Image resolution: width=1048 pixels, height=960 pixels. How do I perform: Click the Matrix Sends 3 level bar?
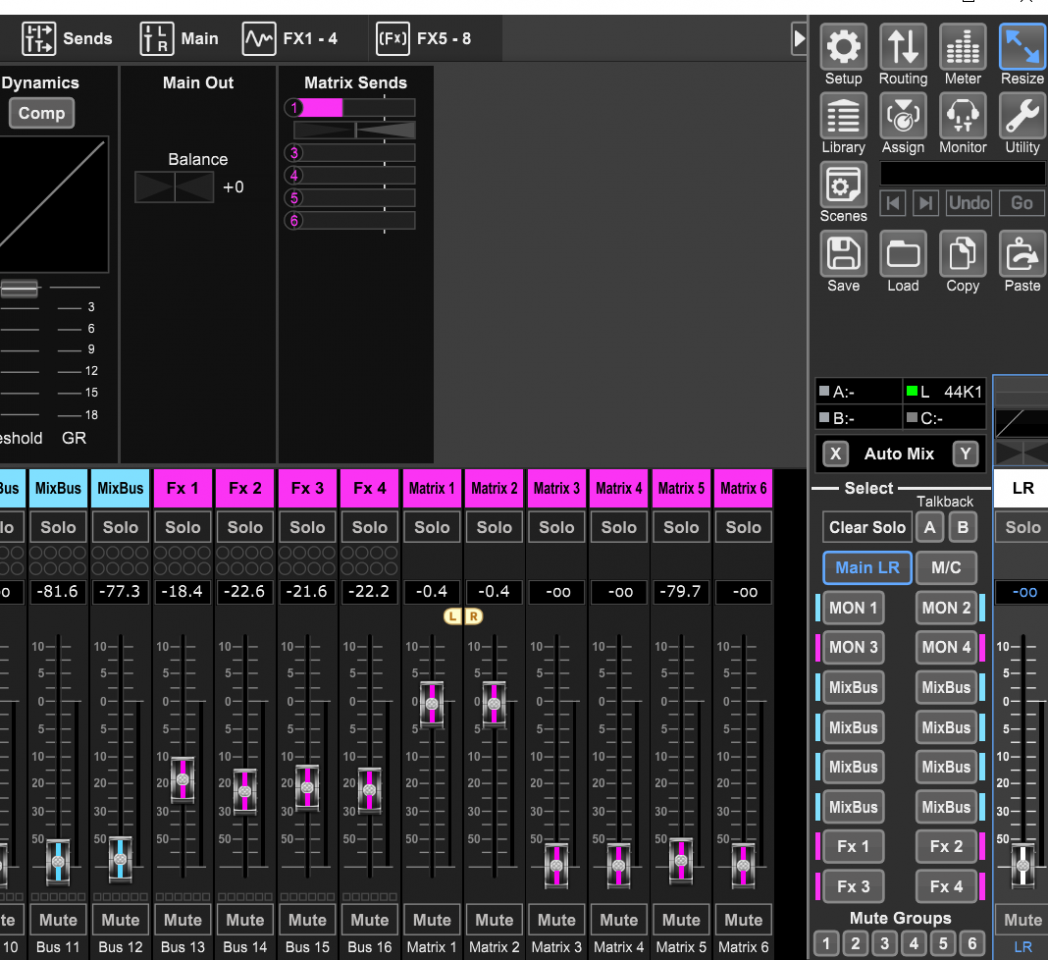[357, 153]
